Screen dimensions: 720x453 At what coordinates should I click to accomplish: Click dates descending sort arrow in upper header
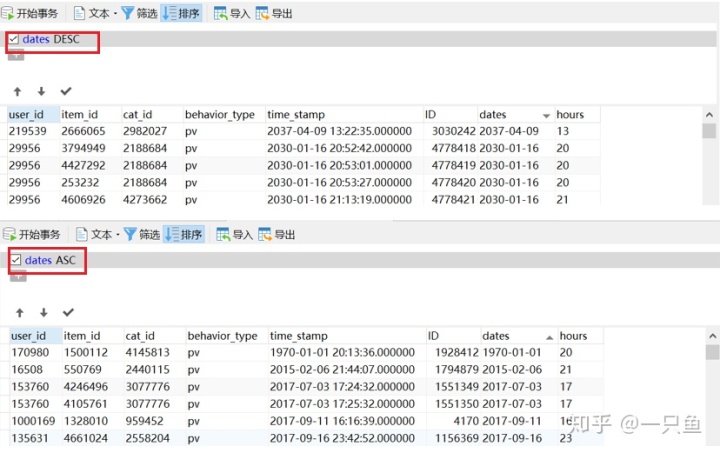click(x=546, y=116)
